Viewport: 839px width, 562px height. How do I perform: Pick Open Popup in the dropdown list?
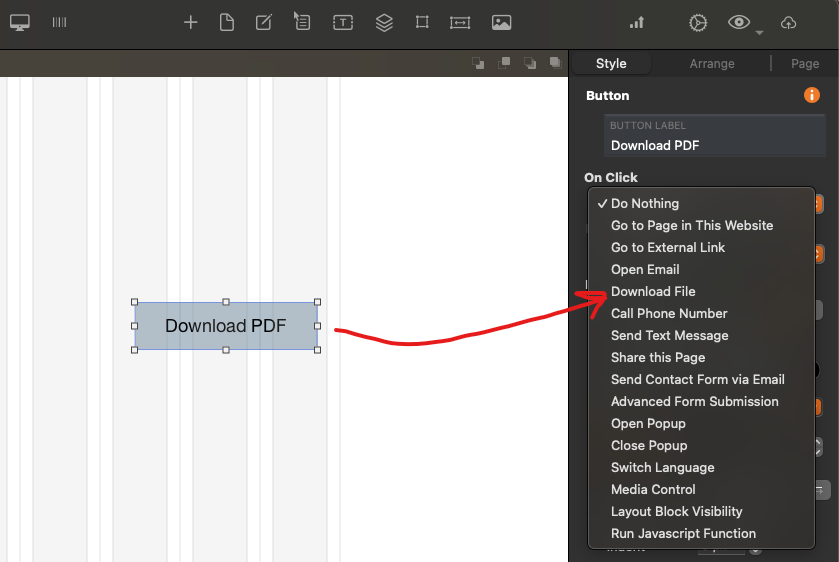point(648,423)
